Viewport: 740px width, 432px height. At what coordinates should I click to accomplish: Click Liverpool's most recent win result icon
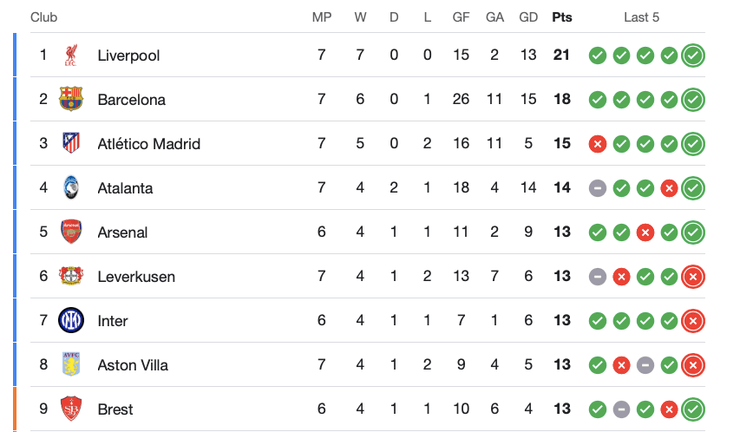click(x=693, y=55)
